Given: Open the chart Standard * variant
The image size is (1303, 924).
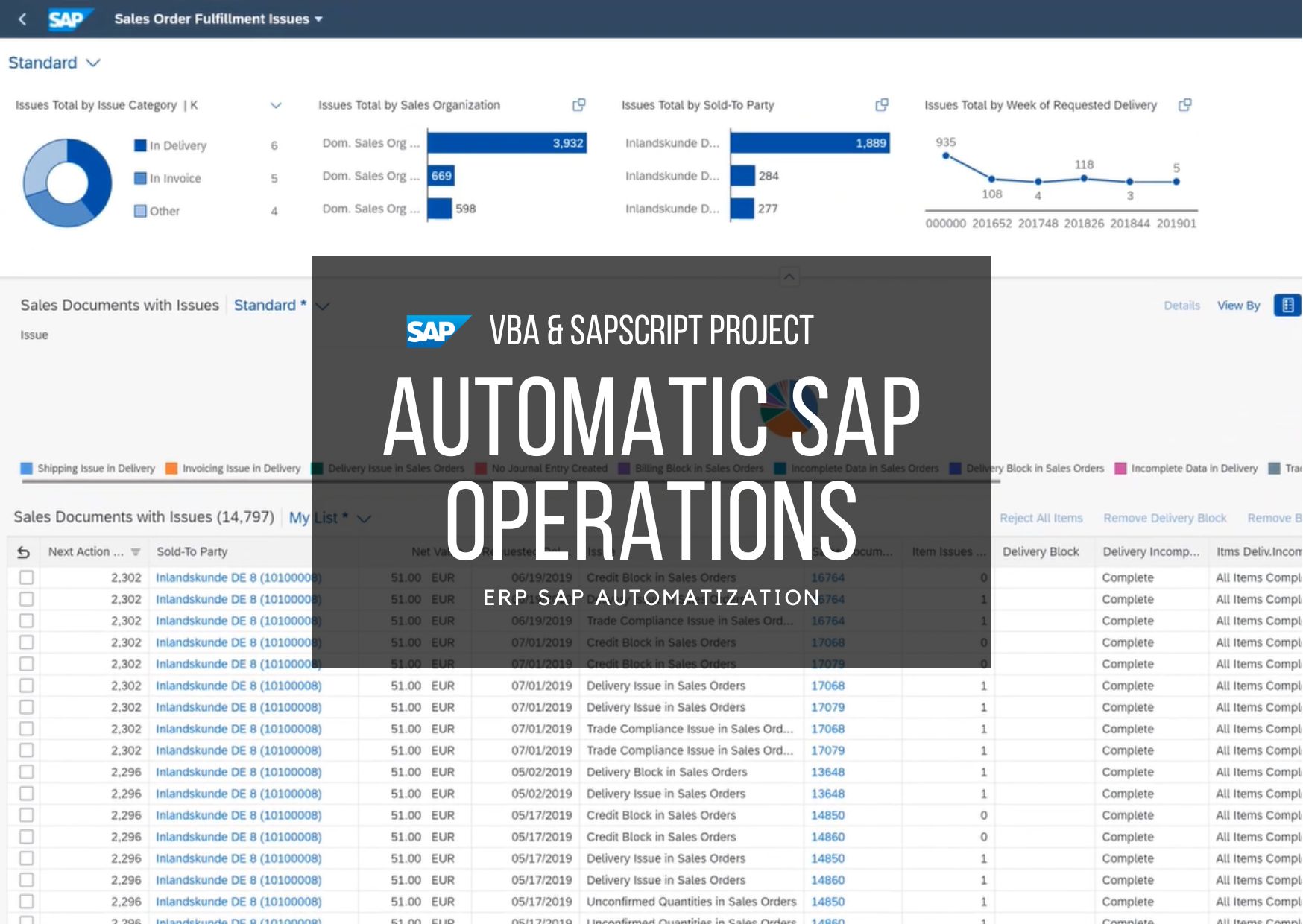Looking at the screenshot, I should pos(281,306).
